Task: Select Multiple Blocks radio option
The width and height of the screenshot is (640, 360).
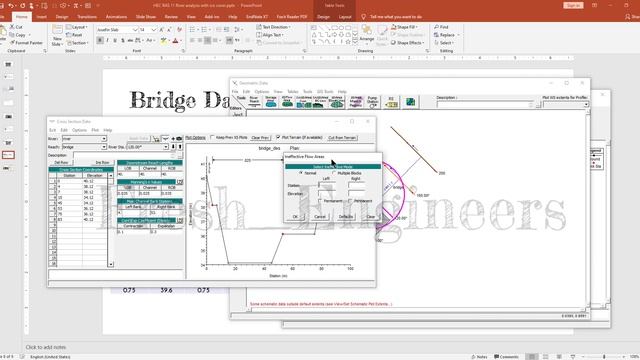Action: [334, 173]
